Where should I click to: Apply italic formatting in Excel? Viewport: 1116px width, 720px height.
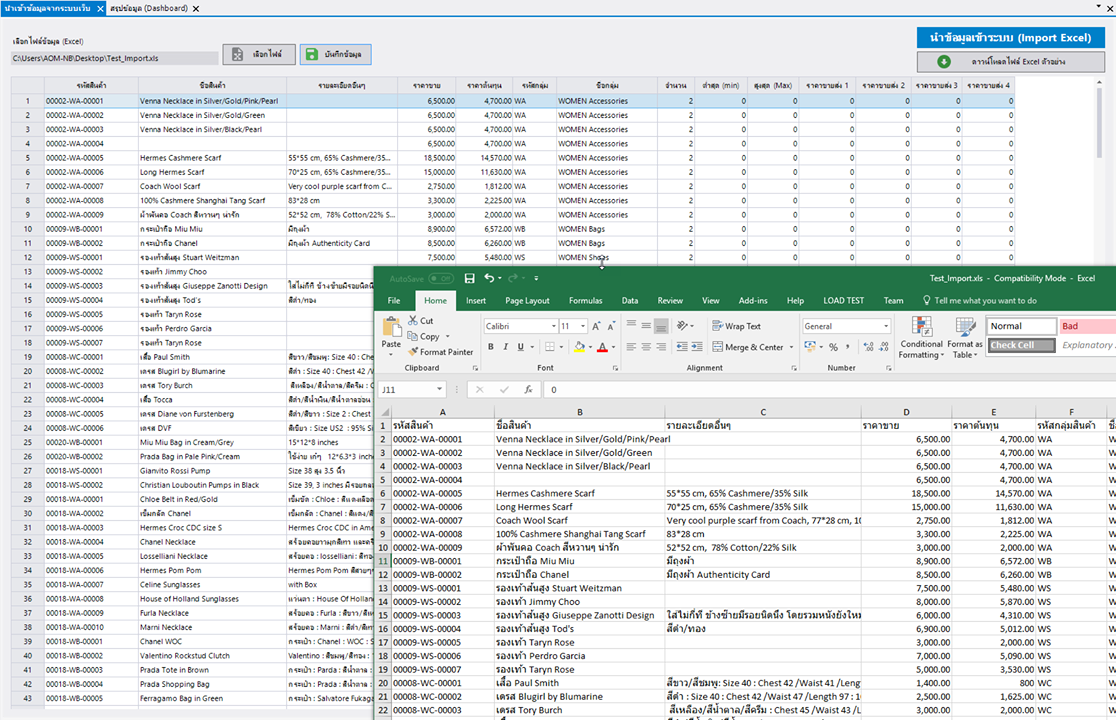(505, 347)
